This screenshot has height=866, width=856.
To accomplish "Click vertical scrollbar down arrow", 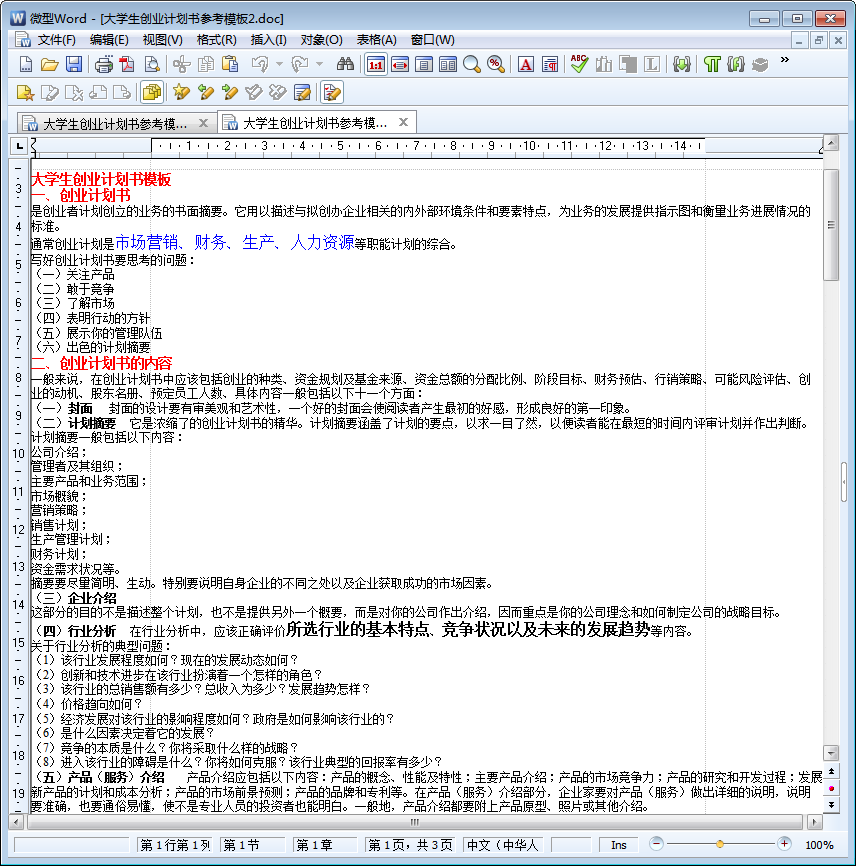I will 831,752.
